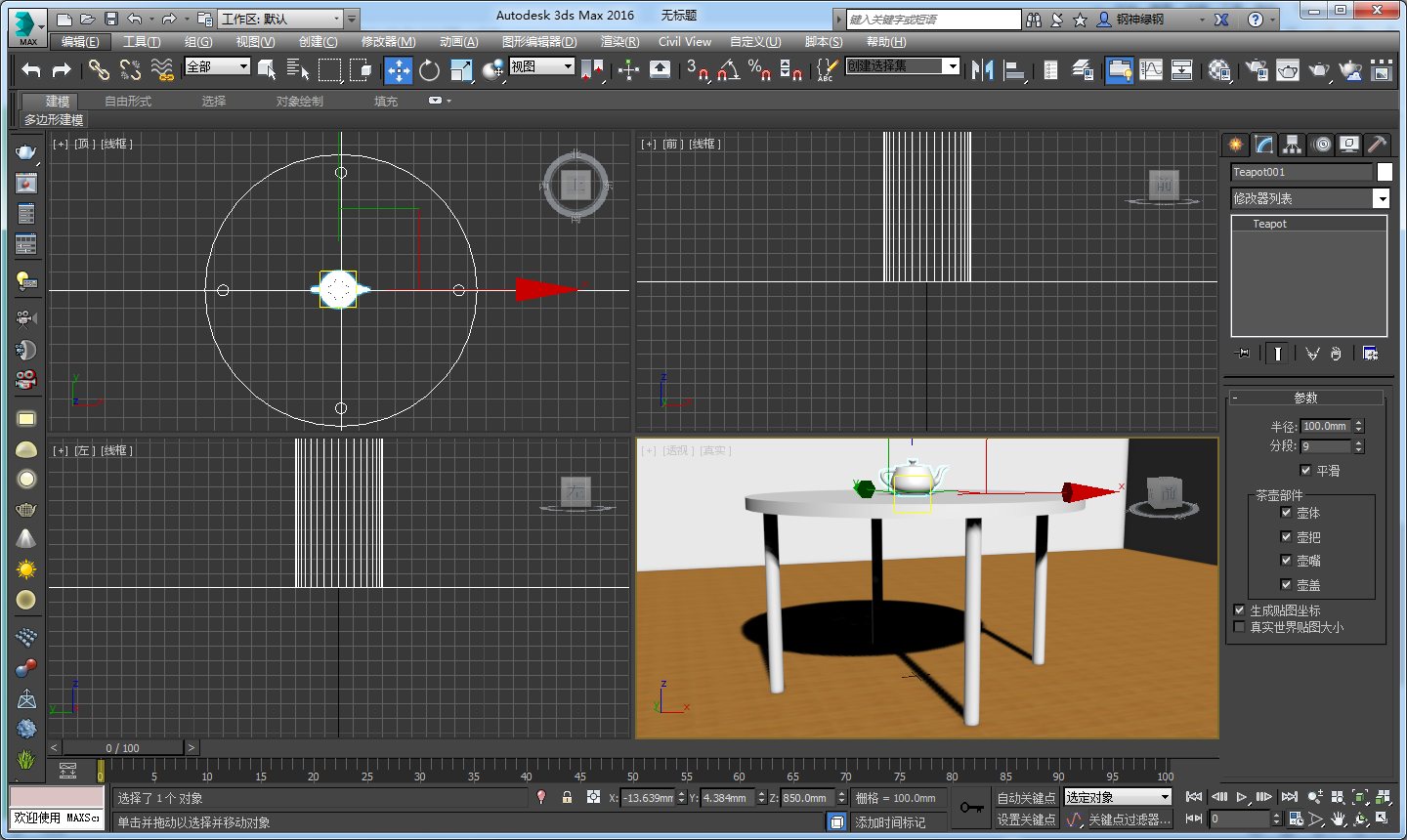Open the 渲染(R) menu
The image size is (1407, 840).
(619, 42)
